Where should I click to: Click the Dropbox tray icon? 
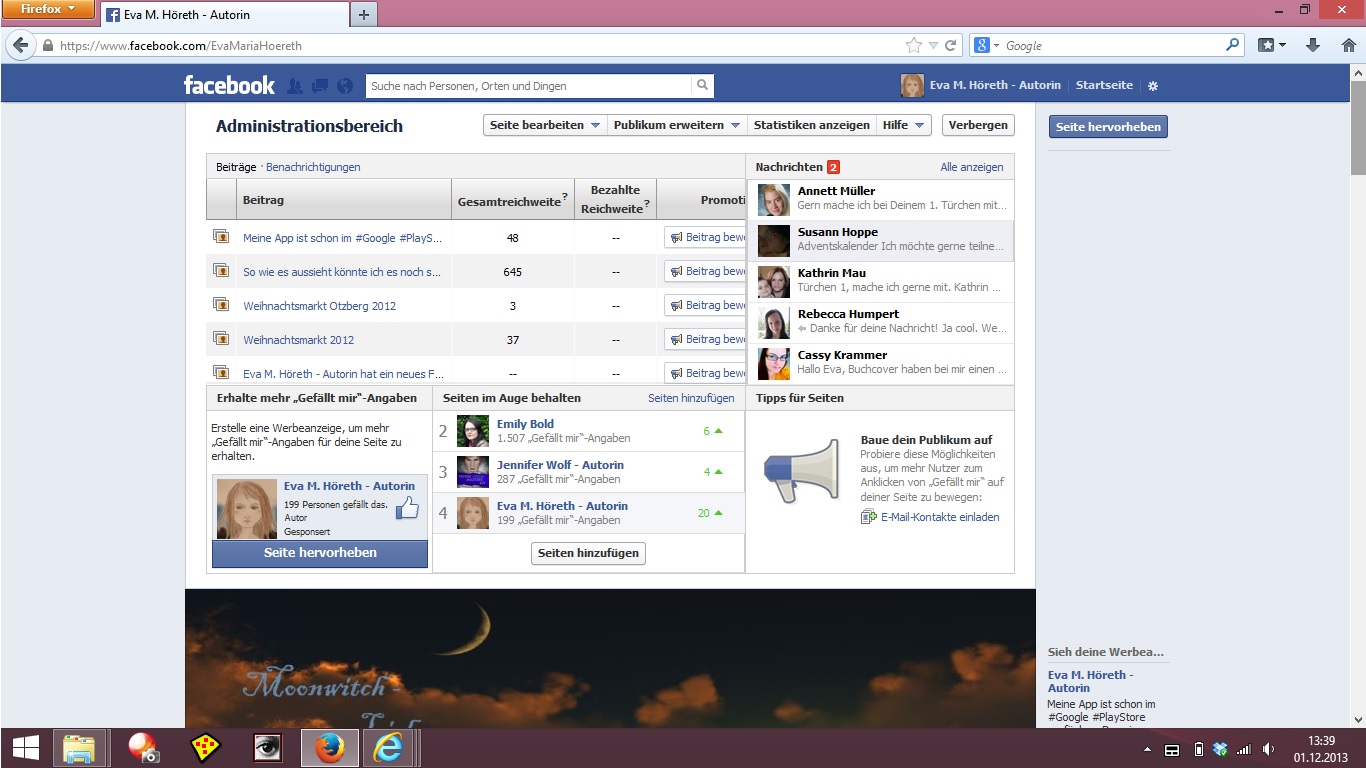(1219, 749)
